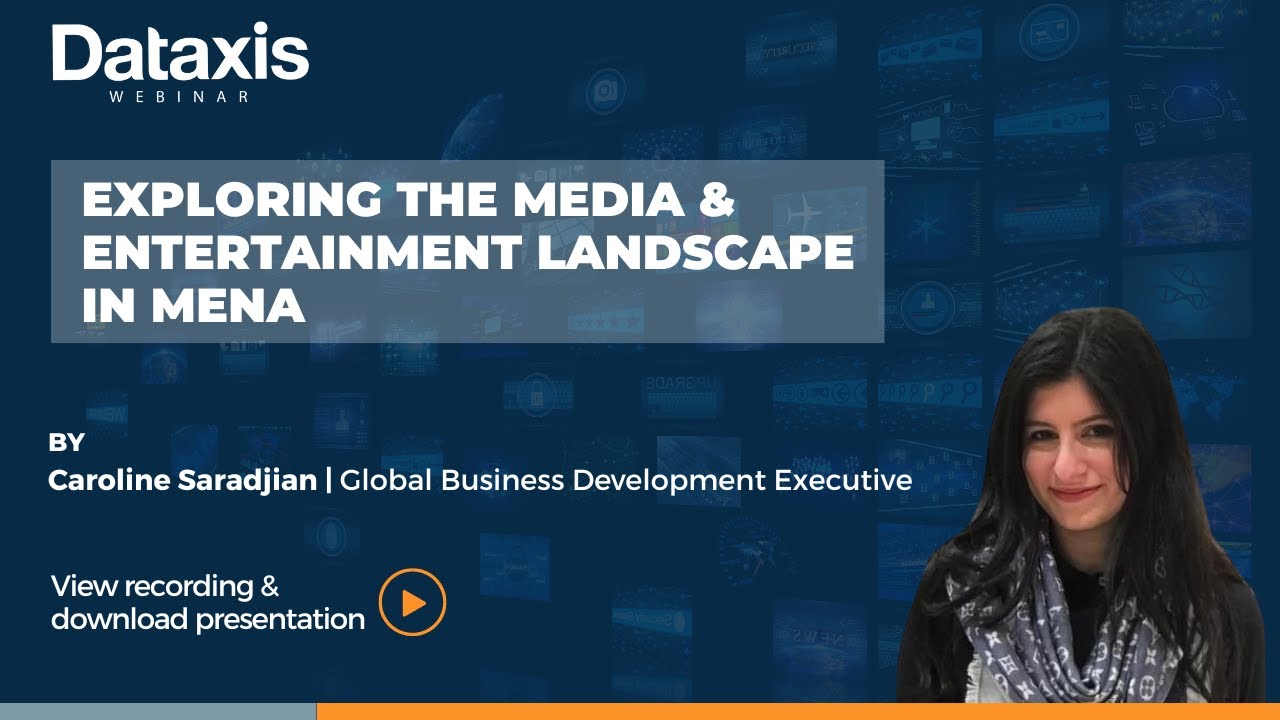The height and width of the screenshot is (720, 1280).
Task: Click the 'WEBINAR' label under the logo
Action: 180,97
